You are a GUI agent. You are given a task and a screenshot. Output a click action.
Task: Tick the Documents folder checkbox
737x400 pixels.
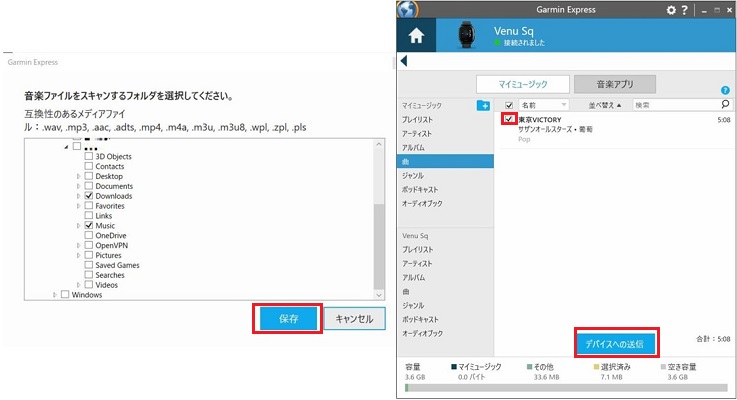[x=88, y=186]
